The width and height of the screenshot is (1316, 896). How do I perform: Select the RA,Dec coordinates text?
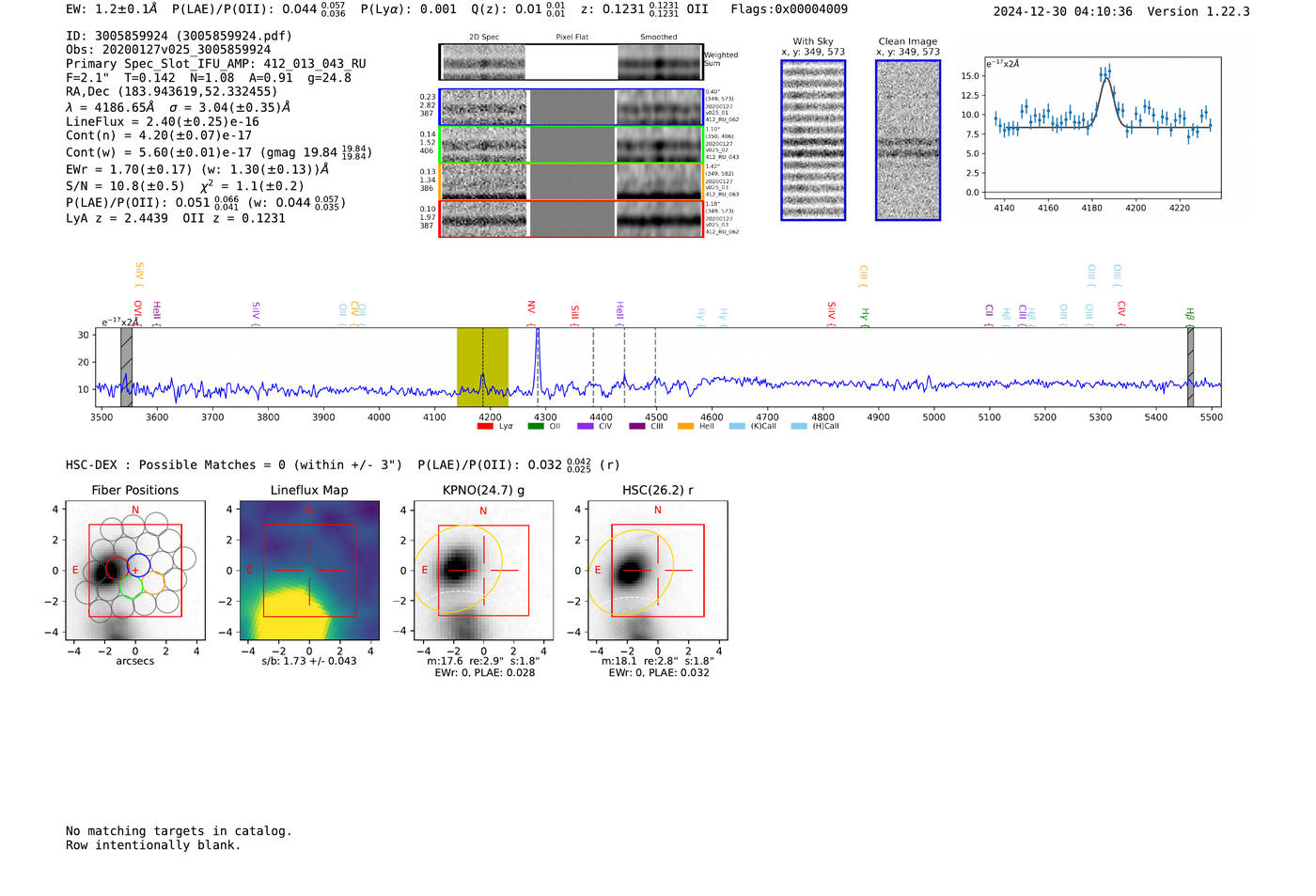pos(172,92)
